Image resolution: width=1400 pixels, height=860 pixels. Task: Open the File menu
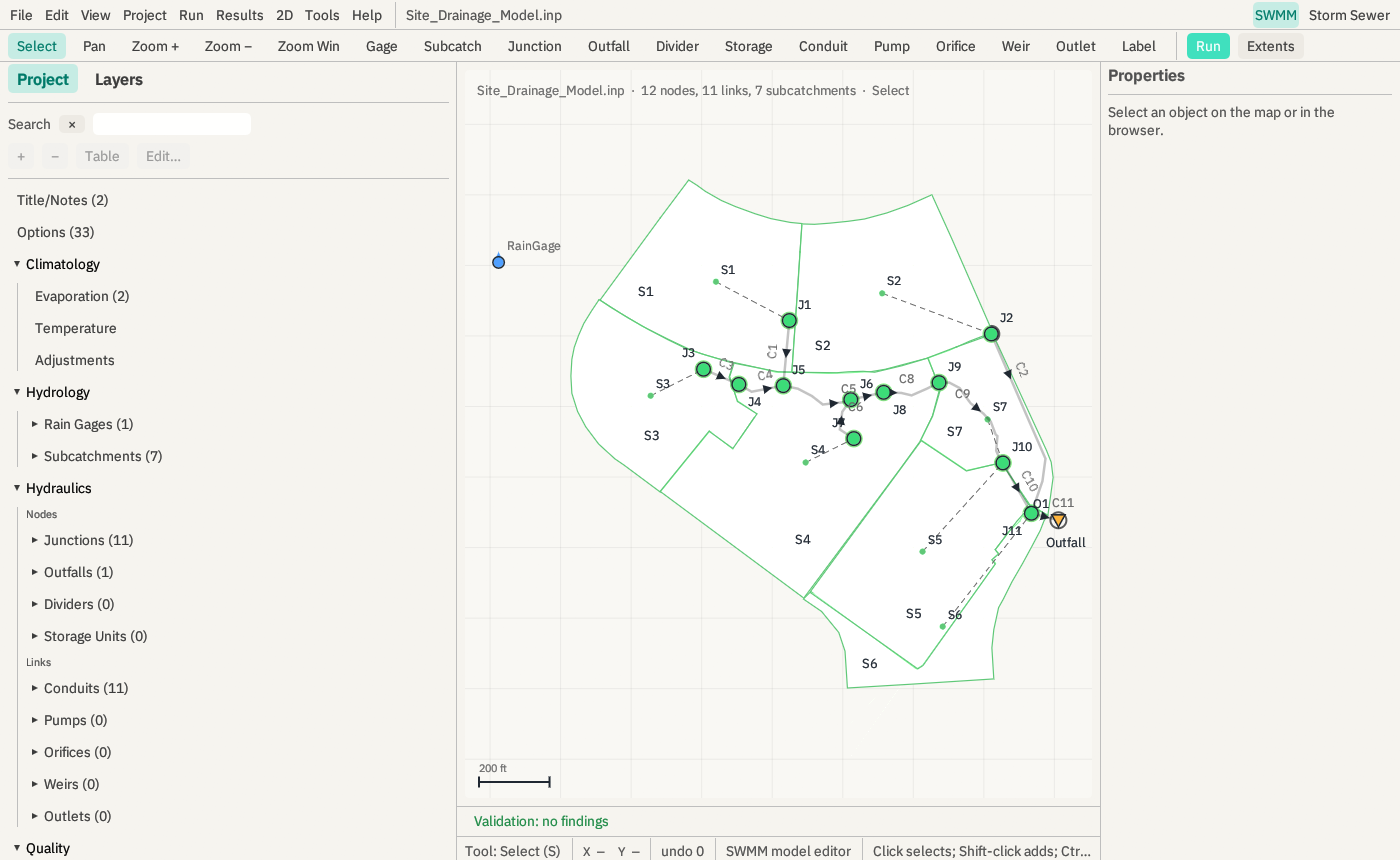(x=21, y=15)
